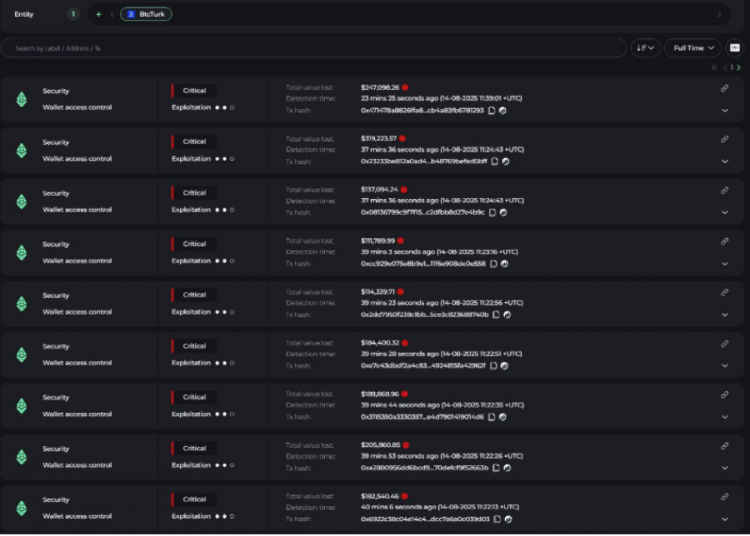
Task: Click the link icon on the $184,400.32 alert
Action: tap(724, 343)
